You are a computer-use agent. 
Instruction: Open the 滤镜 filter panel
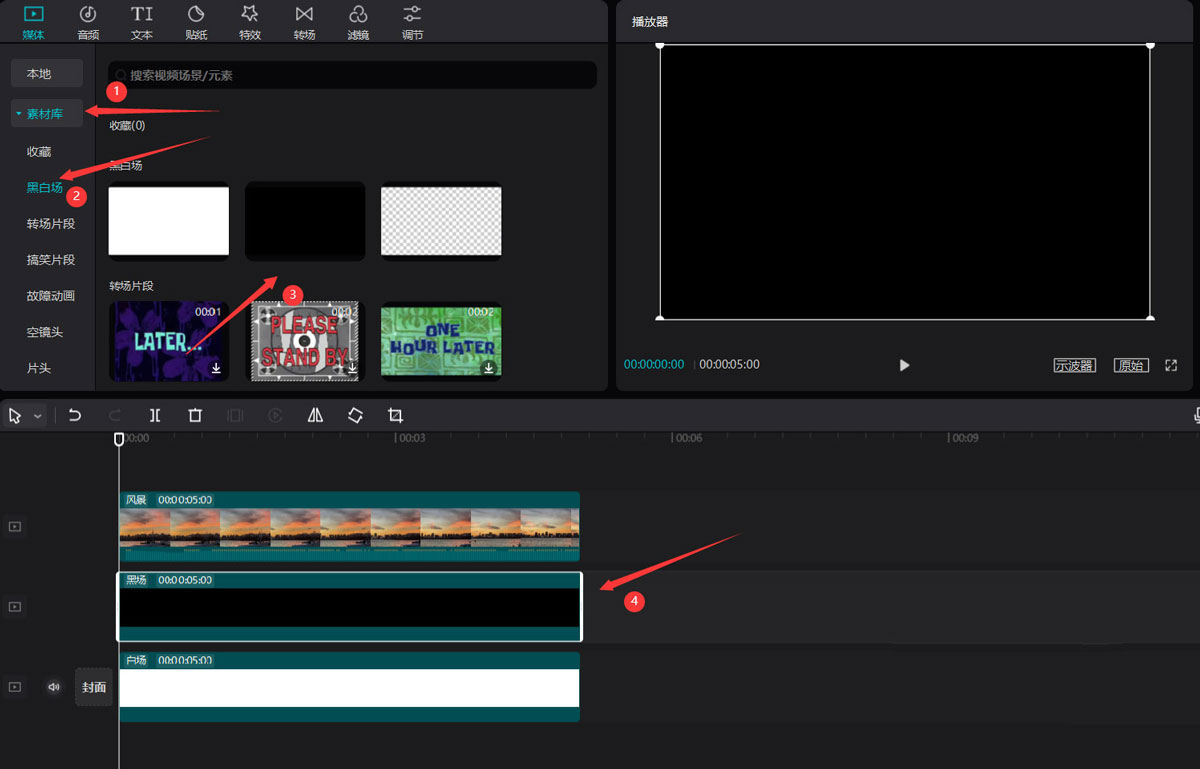[358, 21]
